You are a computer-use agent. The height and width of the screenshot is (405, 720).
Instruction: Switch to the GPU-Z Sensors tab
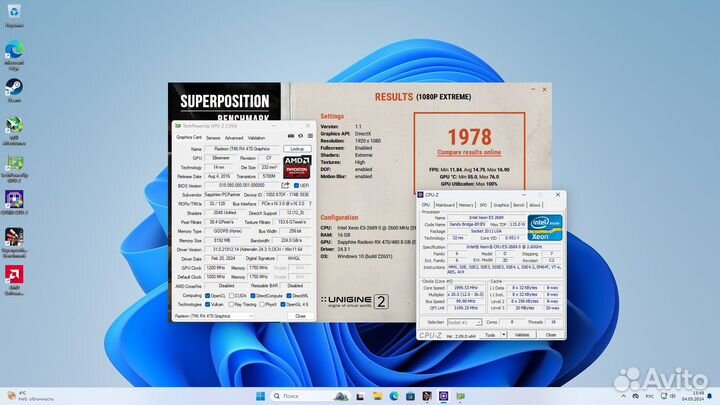[x=213, y=138]
